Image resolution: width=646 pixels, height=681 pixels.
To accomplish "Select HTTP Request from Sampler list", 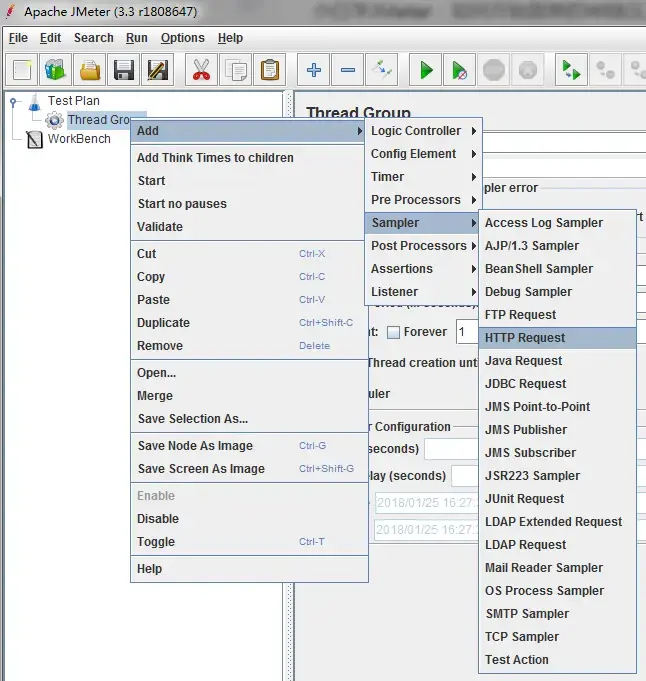I will click(557, 338).
